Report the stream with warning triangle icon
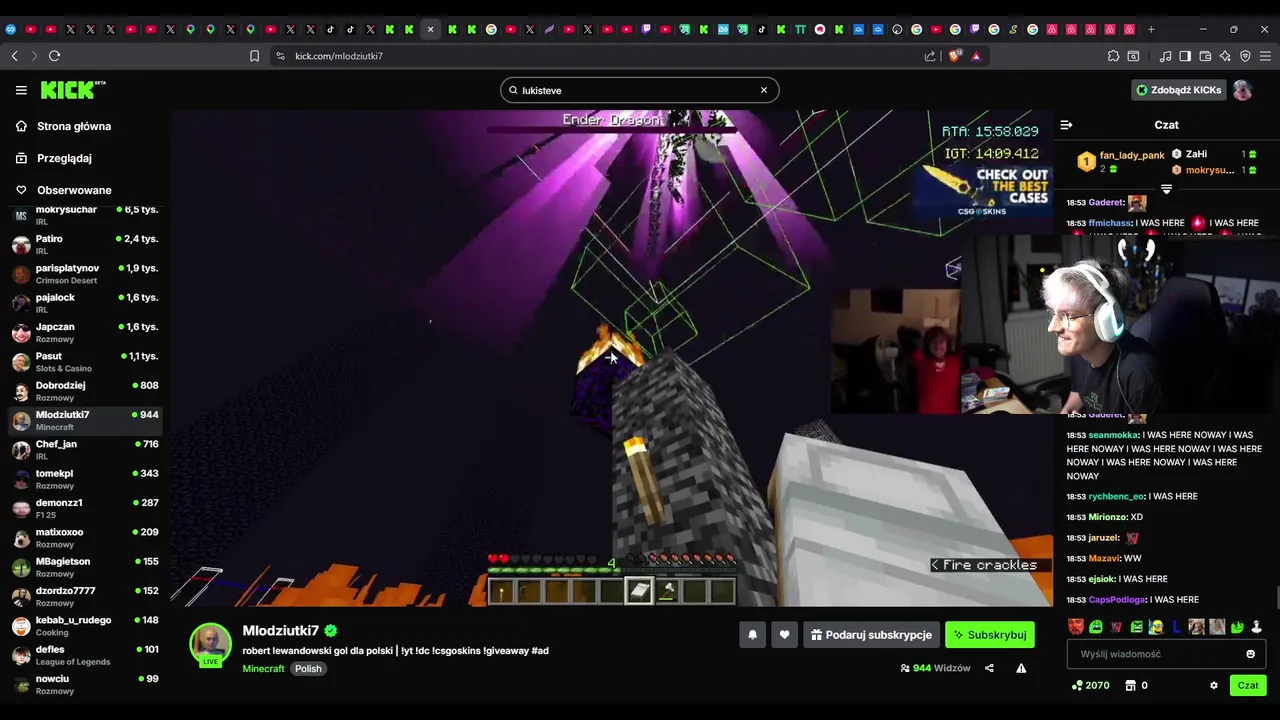Viewport: 1280px width, 720px height. coord(1021,668)
